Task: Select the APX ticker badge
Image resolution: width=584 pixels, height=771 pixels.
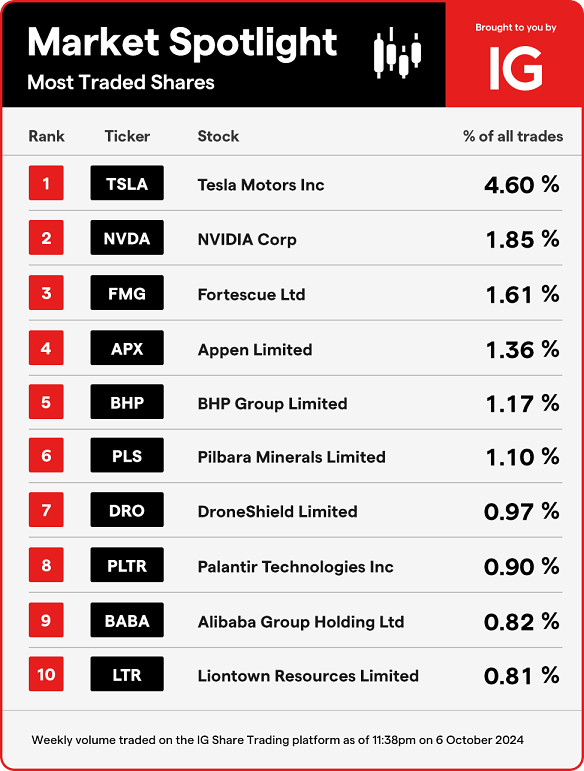Action: click(127, 348)
